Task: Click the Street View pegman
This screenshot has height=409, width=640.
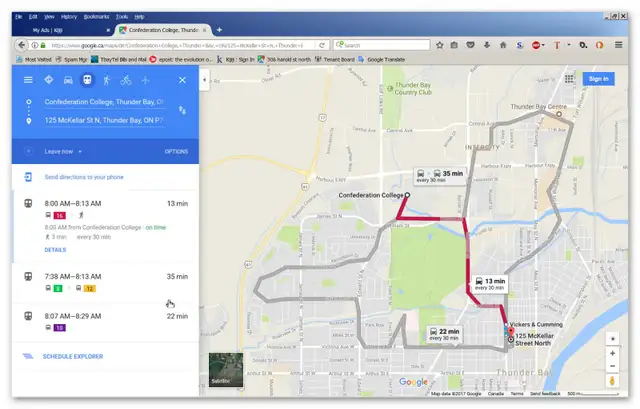Action: (612, 381)
